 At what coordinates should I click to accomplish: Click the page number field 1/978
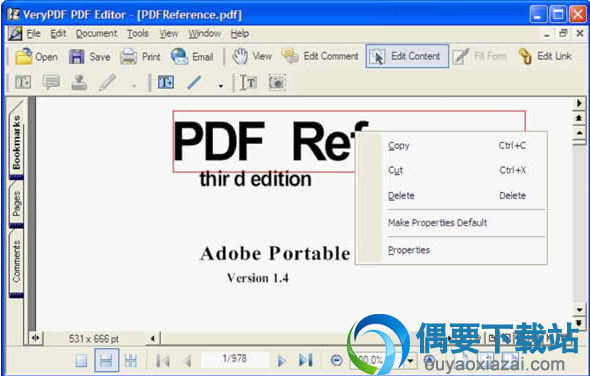pyautogui.click(x=234, y=359)
